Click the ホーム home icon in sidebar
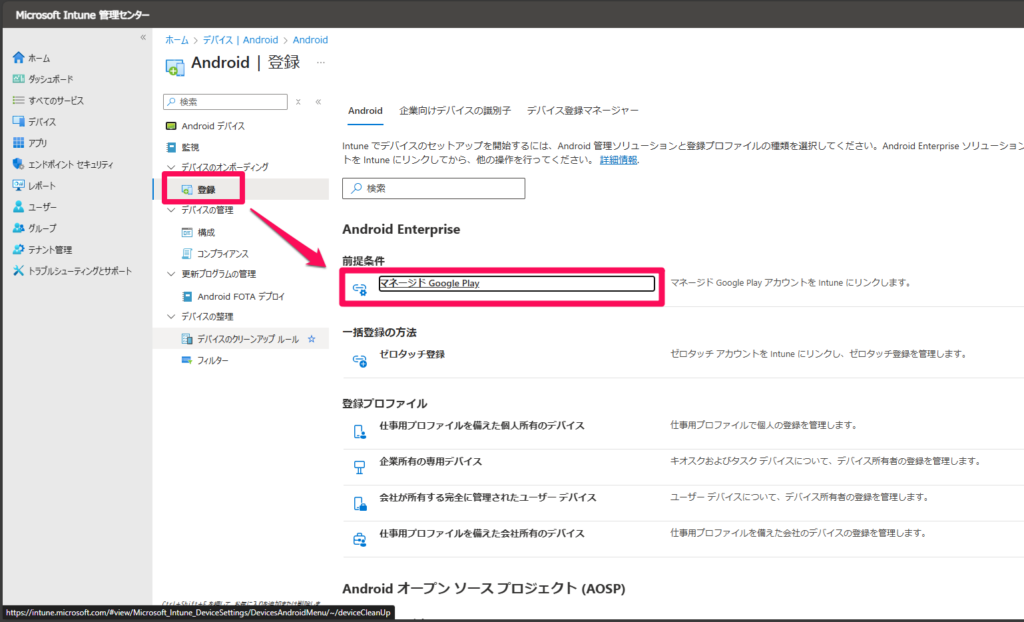The height and width of the screenshot is (622, 1024). coord(18,57)
